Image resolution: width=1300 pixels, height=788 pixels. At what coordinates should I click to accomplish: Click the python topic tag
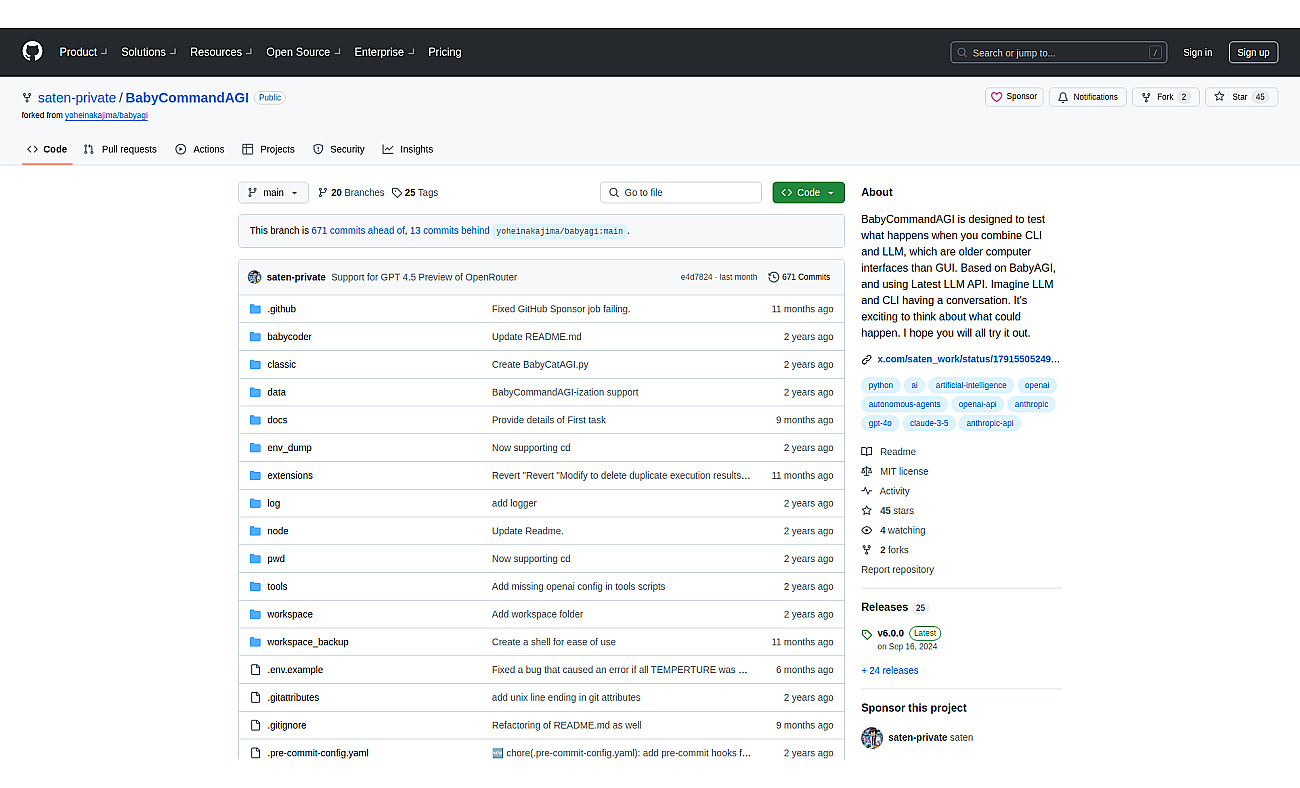(x=881, y=385)
